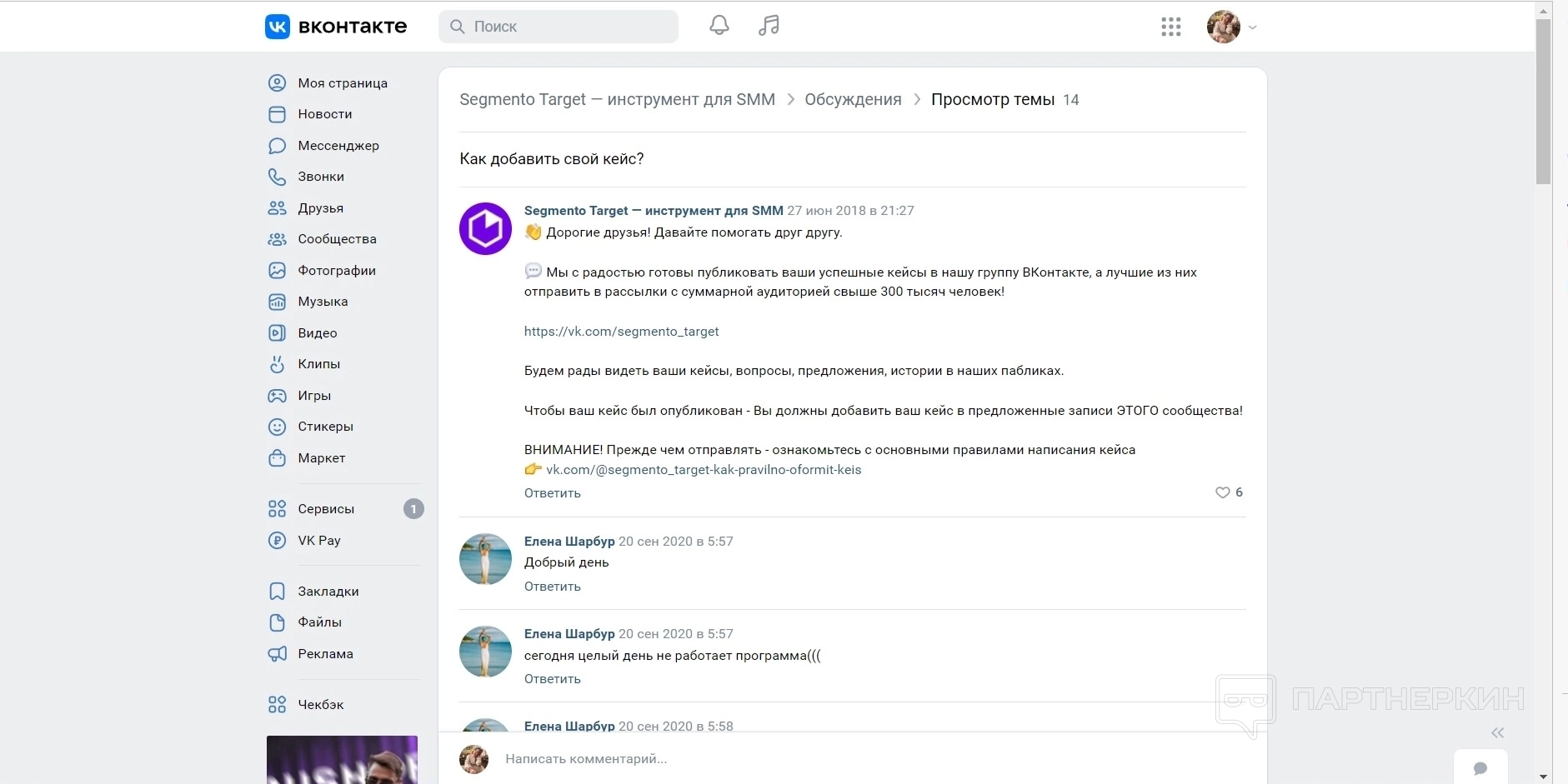Open the VK services grid icon

pyautogui.click(x=1171, y=27)
